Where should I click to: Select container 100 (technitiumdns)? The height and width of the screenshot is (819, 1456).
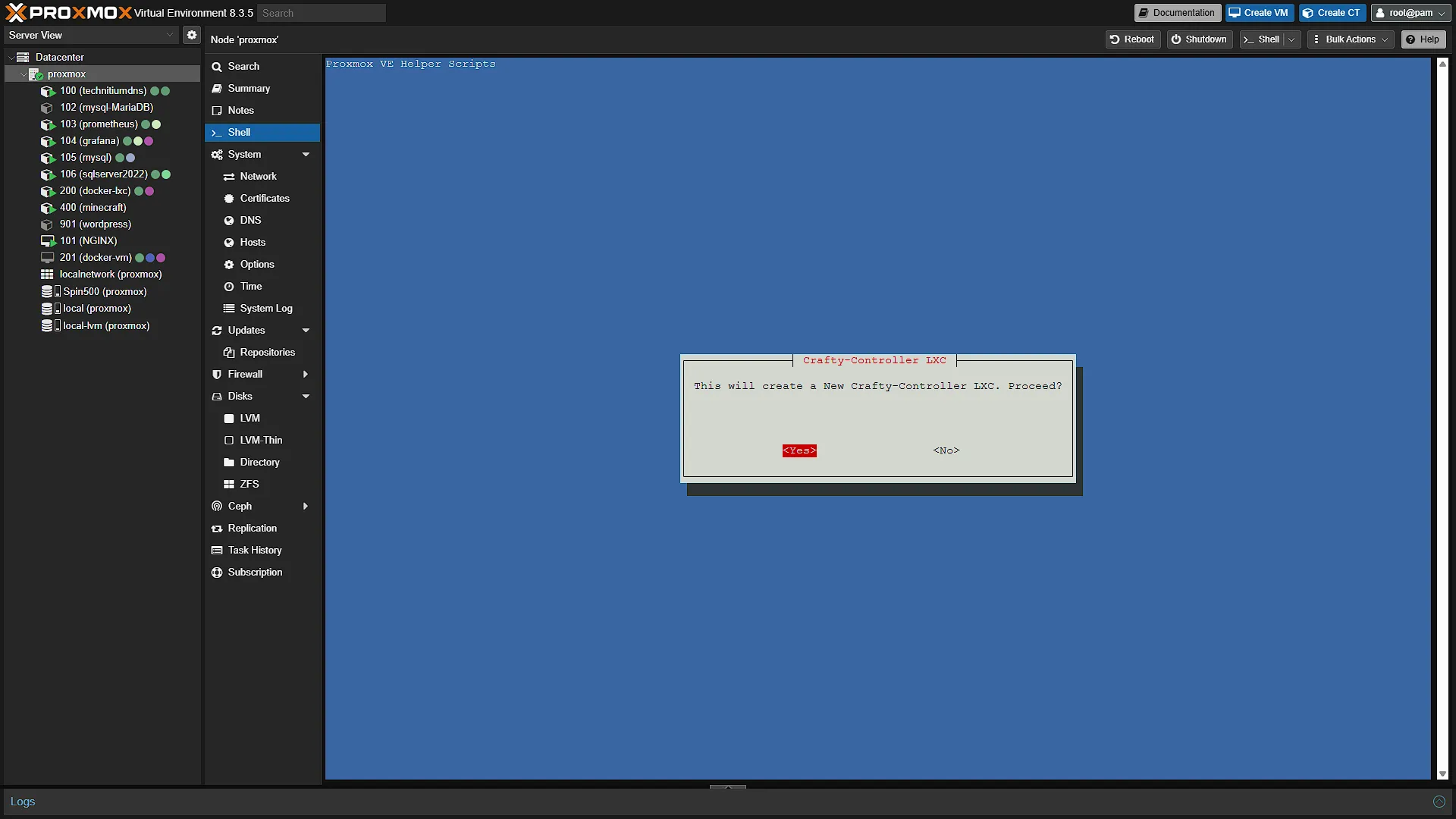coord(103,91)
